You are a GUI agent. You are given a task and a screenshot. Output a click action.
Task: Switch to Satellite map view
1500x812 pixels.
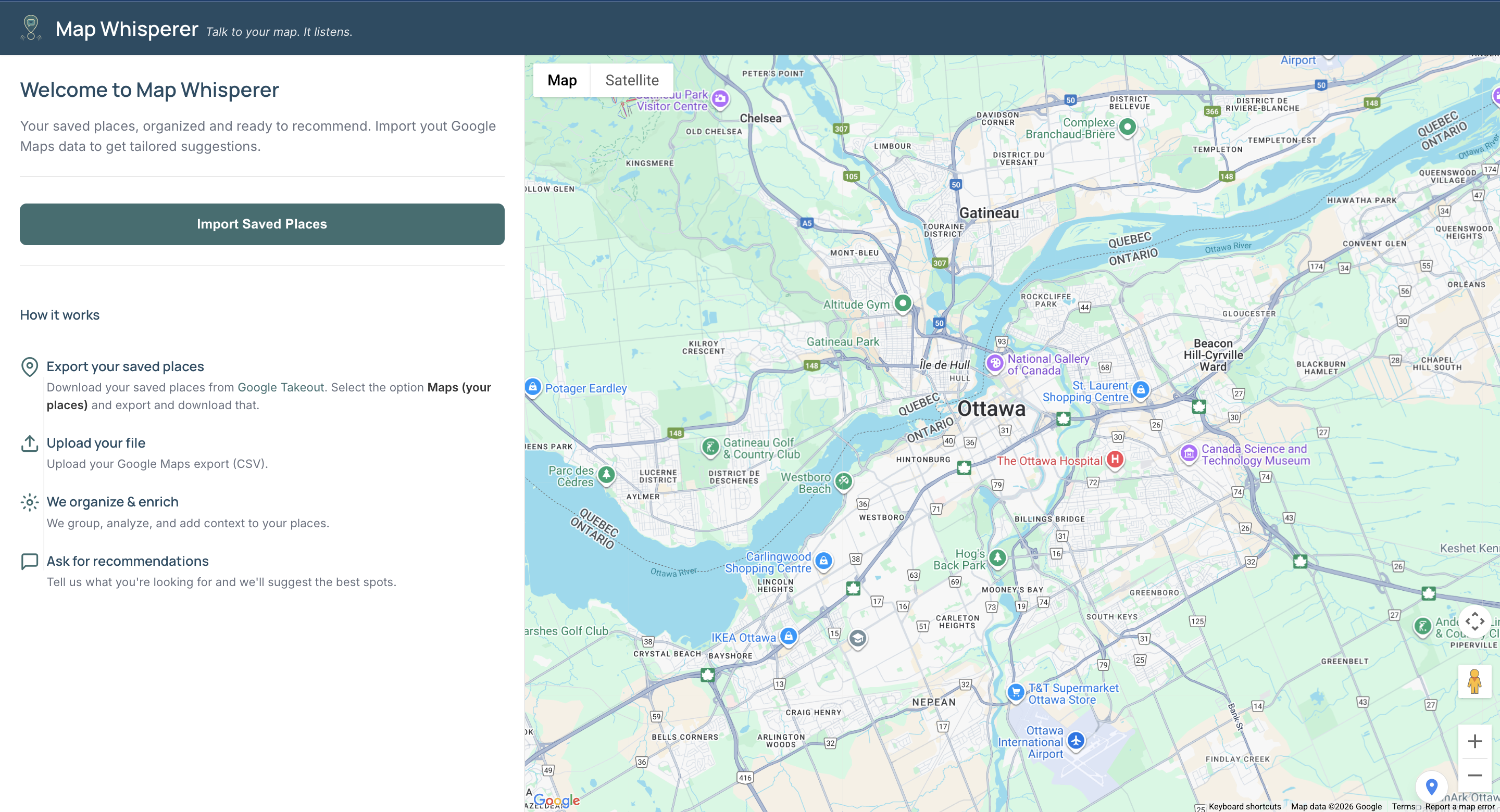click(x=632, y=80)
